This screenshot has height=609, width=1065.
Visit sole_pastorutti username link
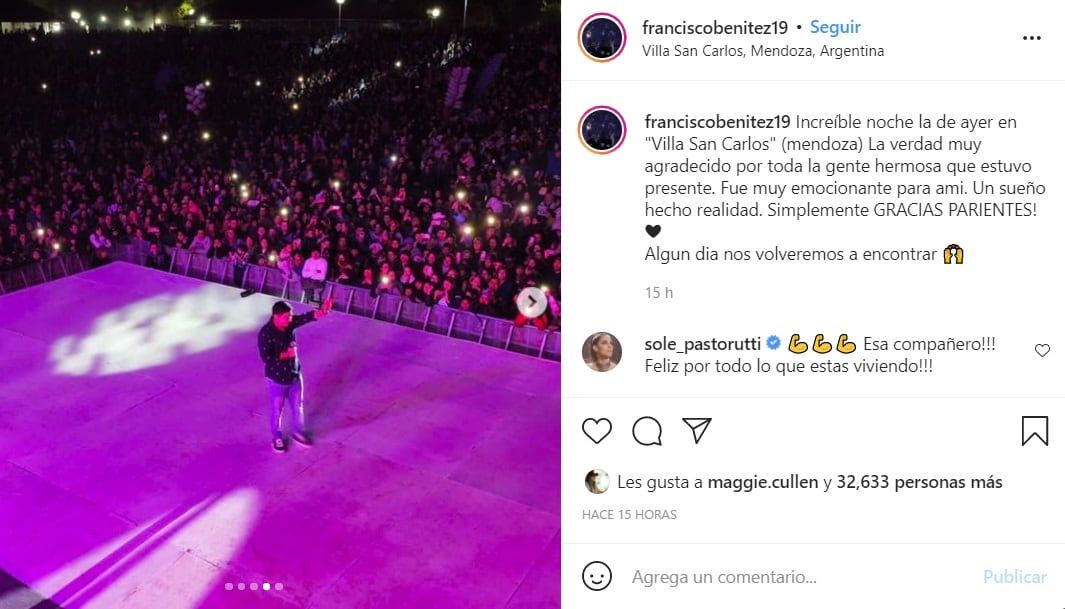pyautogui.click(x=702, y=344)
